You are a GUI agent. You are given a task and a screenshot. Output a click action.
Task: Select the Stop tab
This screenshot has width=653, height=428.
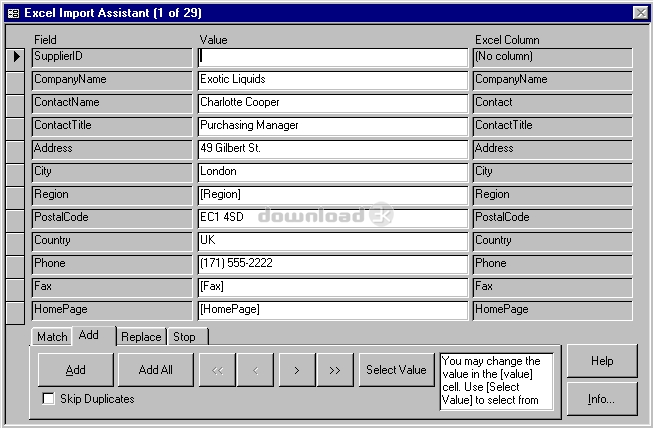point(184,337)
